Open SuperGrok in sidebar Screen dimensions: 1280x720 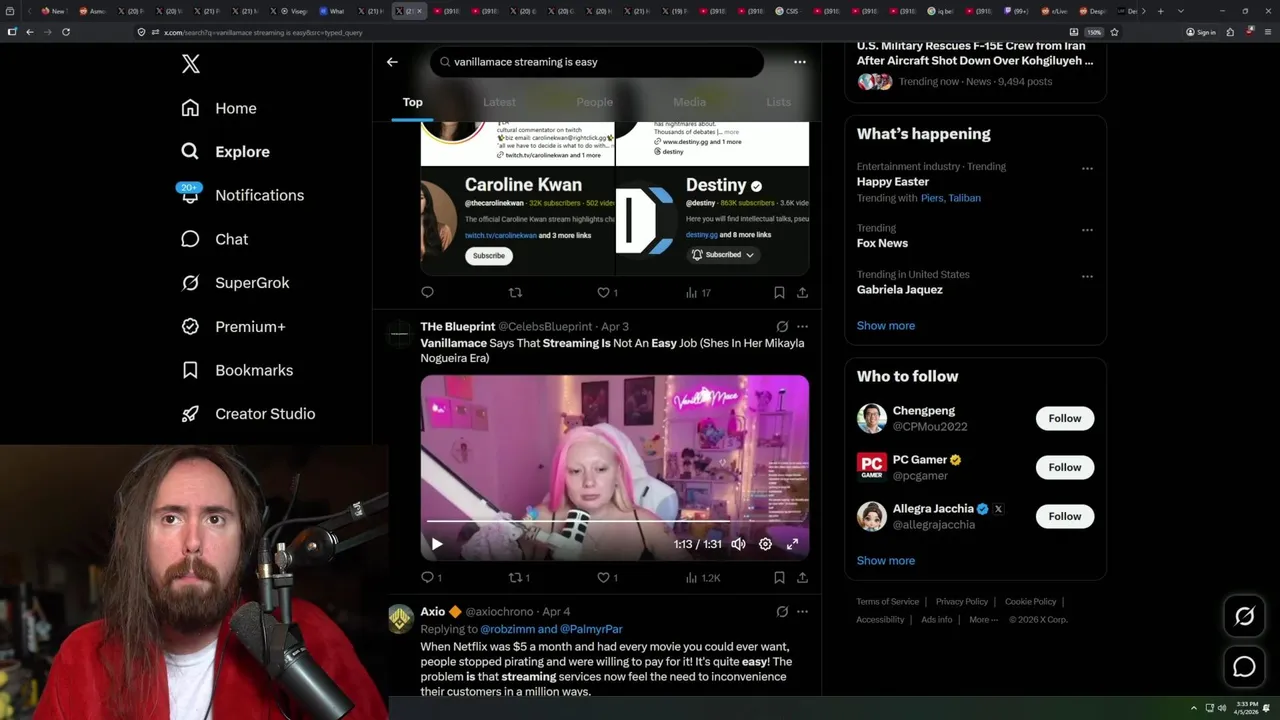coord(235,283)
